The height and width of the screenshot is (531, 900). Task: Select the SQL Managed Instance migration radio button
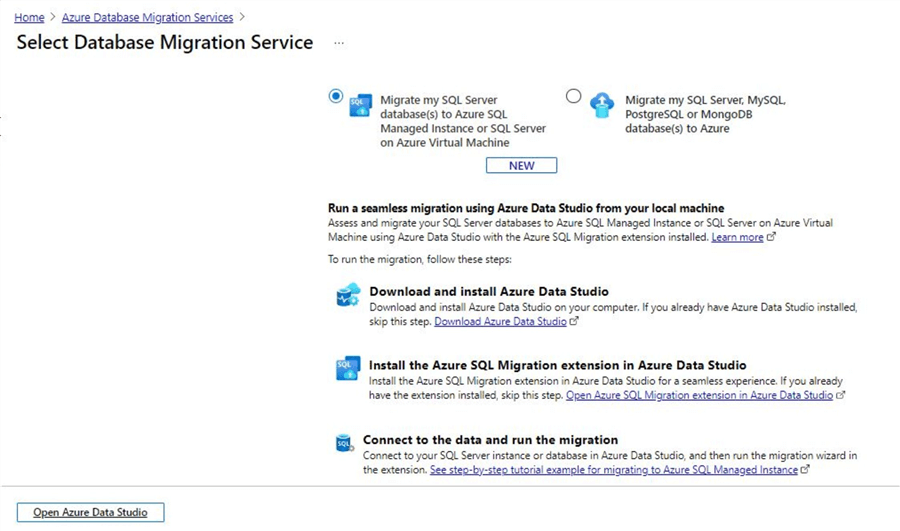336,96
